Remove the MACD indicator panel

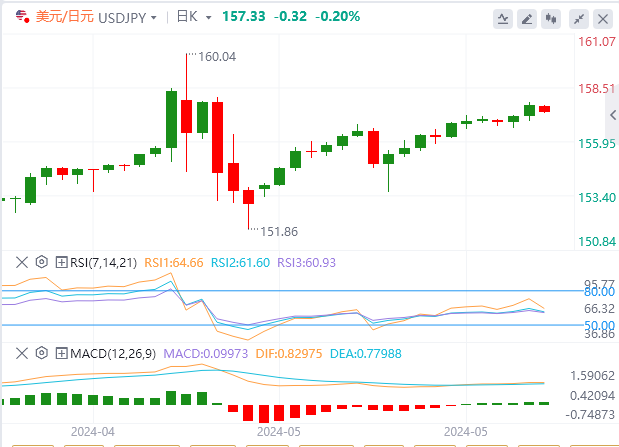22,353
